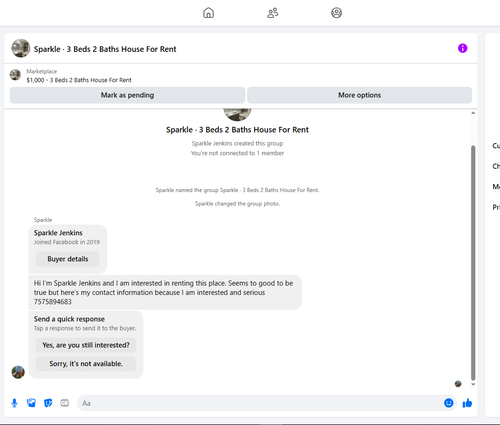Click scrollbar down arrow in chat
Viewport: 500px width, 425px height.
473,384
